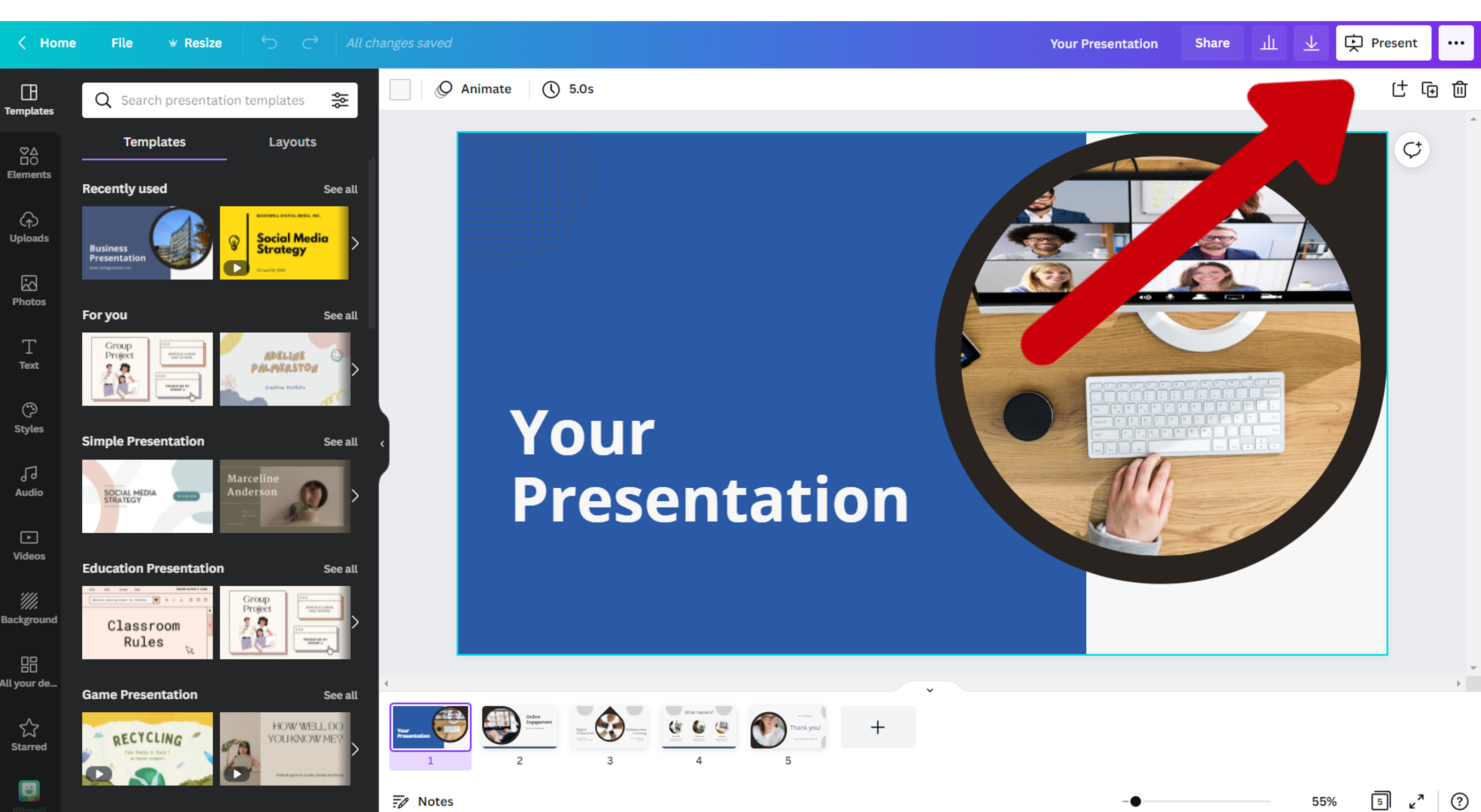Image resolution: width=1481 pixels, height=812 pixels.
Task: See all Recently used templates
Action: 340,189
